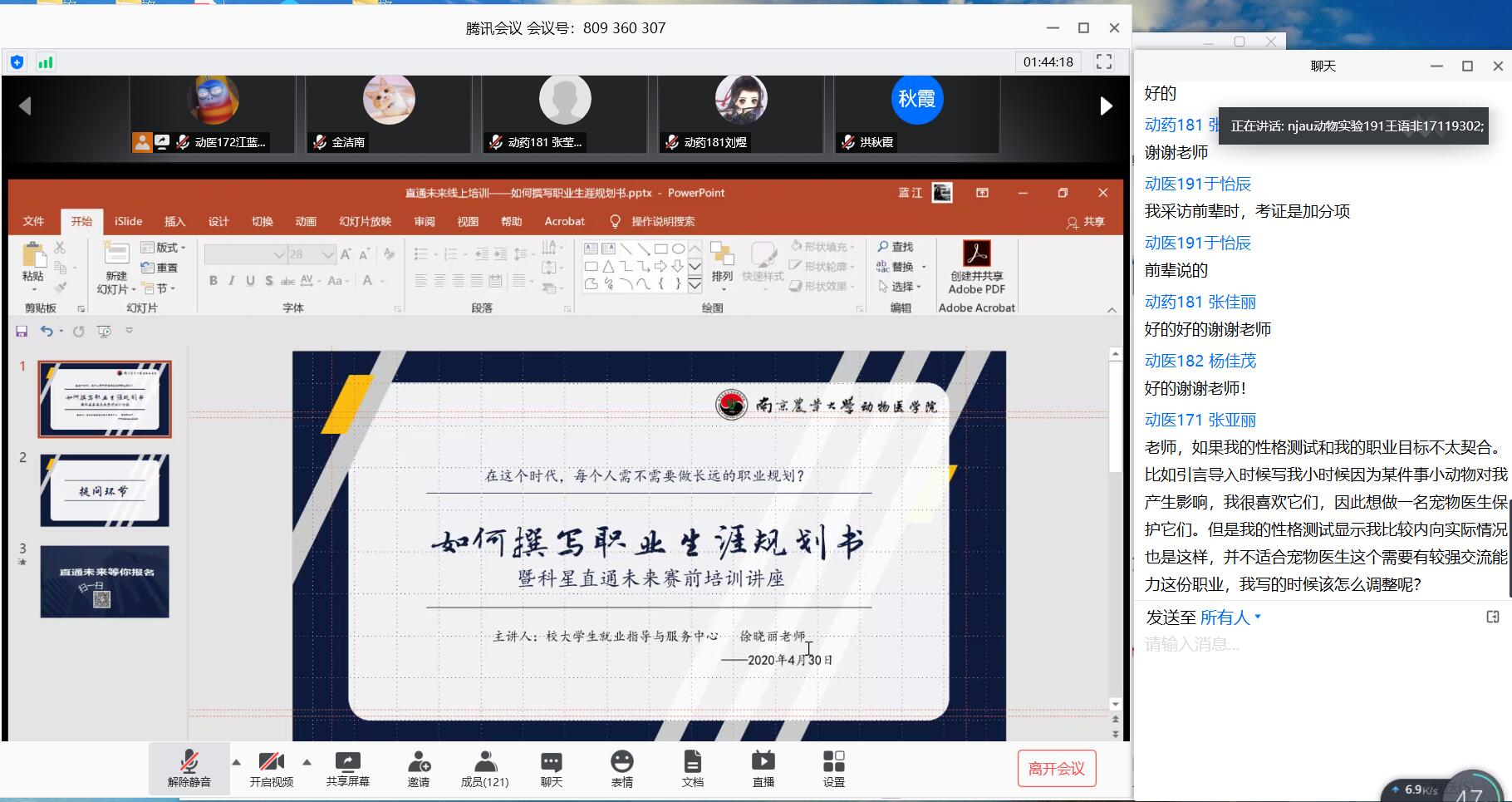The image size is (1512, 802).
Task: Open the Live stream icon
Action: point(763,768)
